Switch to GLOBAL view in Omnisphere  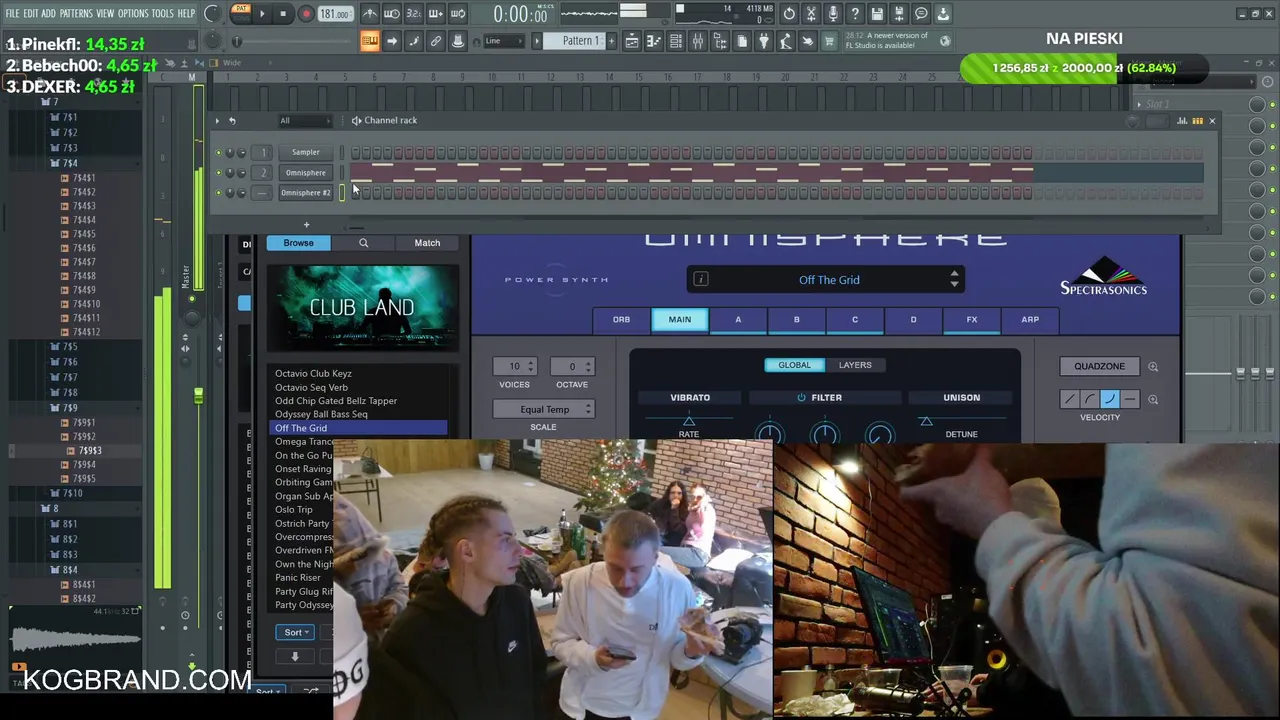795,365
